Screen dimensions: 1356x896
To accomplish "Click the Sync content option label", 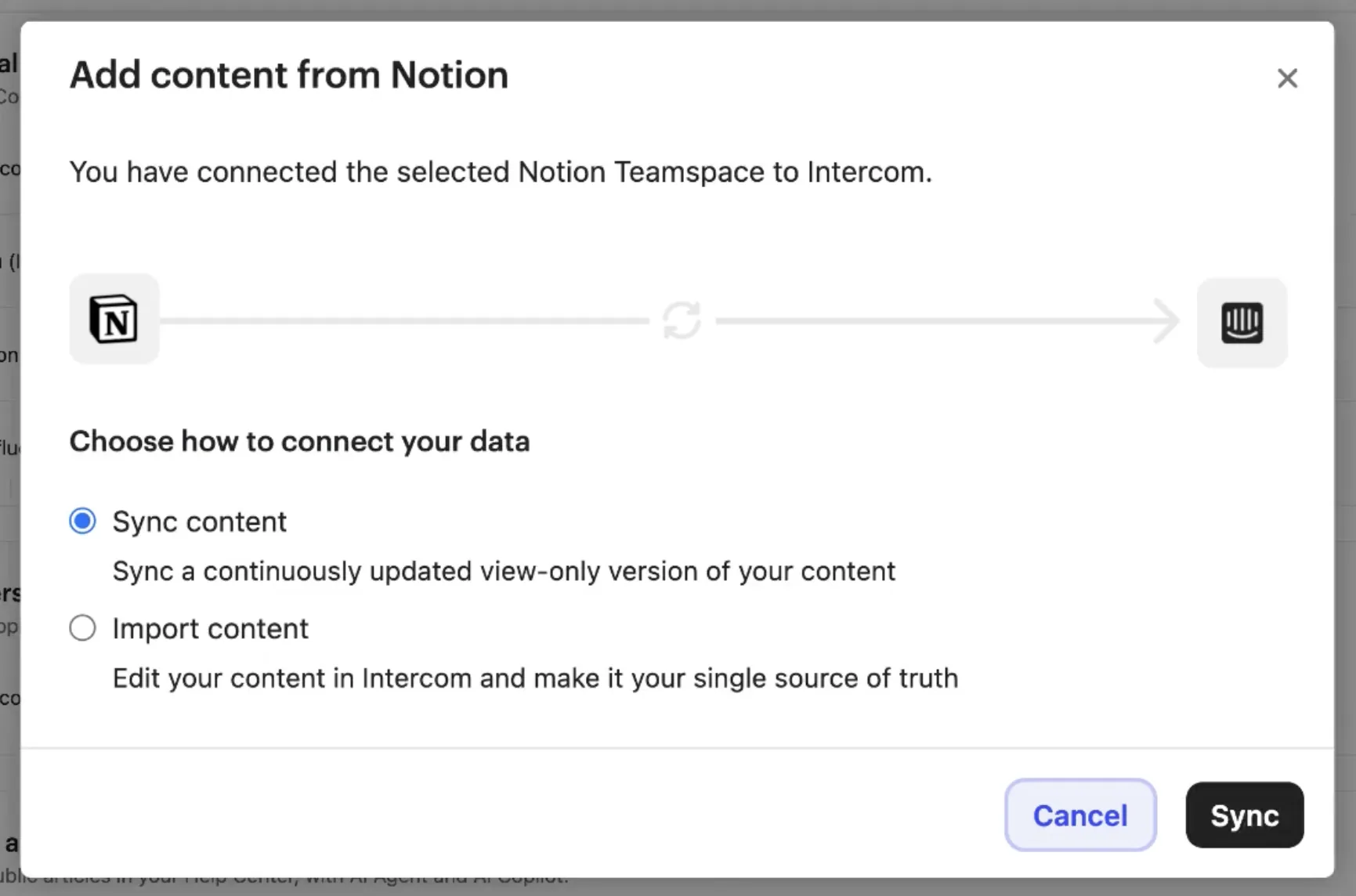I will (200, 522).
